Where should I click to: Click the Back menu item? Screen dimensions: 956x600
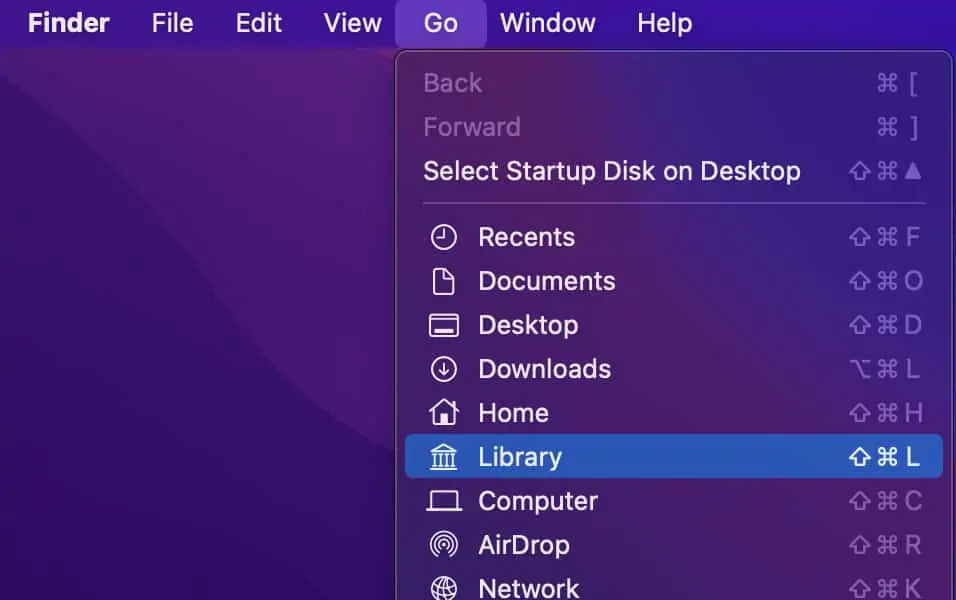674,83
